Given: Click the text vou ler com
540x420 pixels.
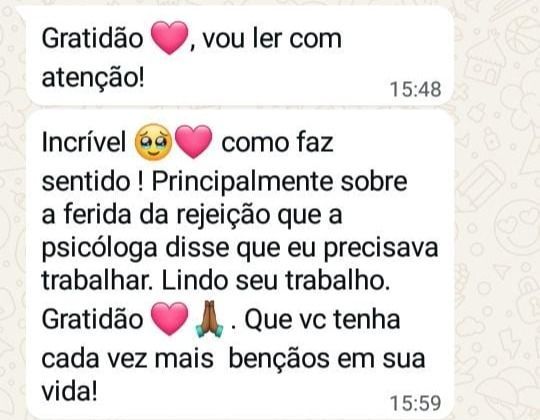Looking at the screenshot, I should pyautogui.click(x=272, y=39).
